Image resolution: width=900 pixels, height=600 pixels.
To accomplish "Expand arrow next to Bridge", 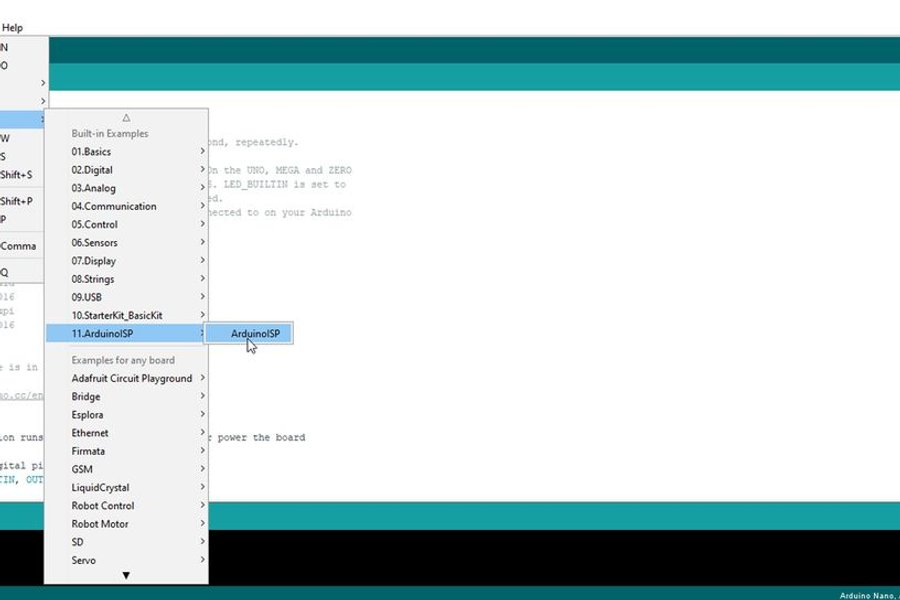I will (203, 396).
